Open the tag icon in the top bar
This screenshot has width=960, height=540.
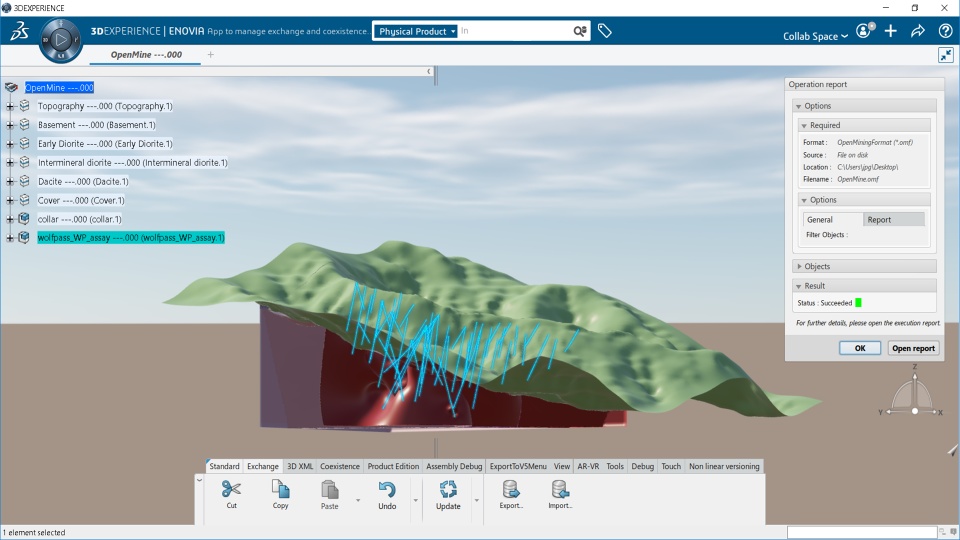pos(604,31)
